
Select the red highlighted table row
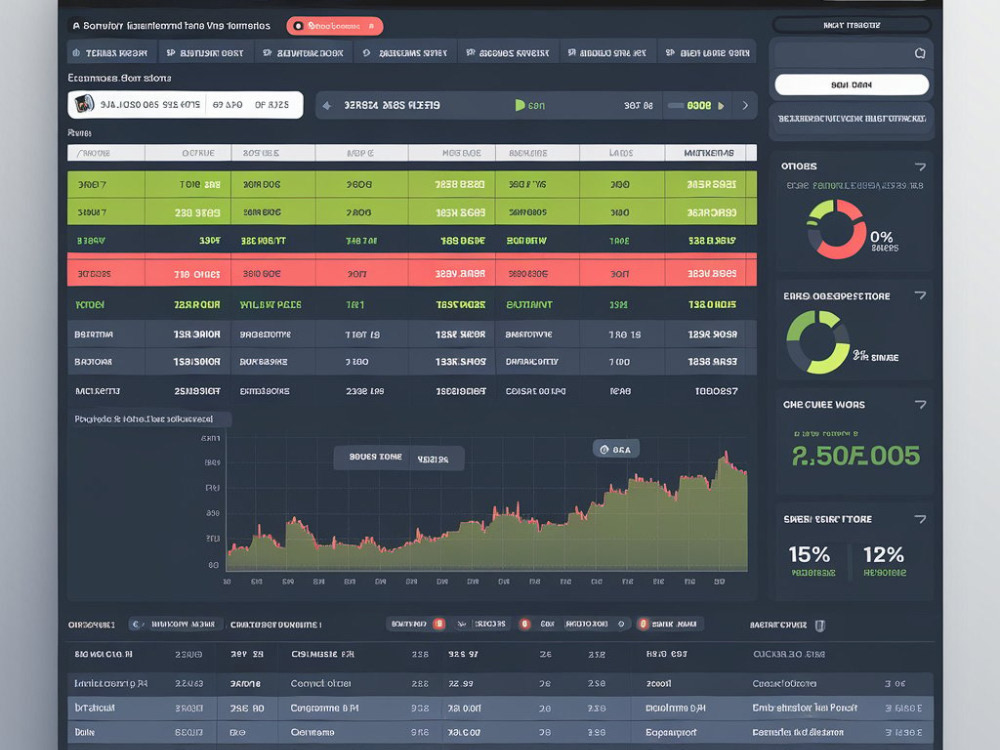pos(412,272)
